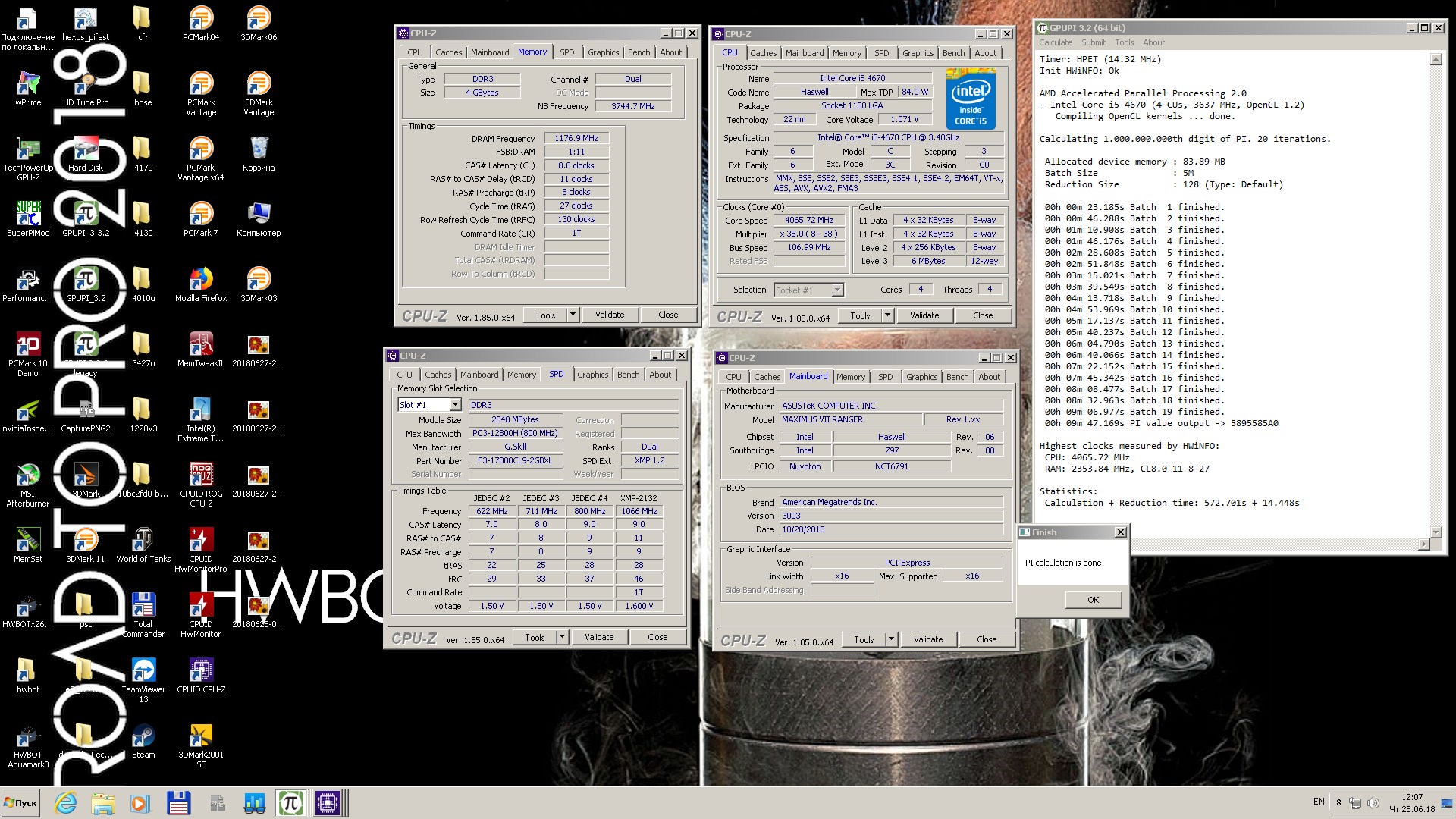Click GPUPI scrollbar up arrow
This screenshot has height=819, width=1456.
(1436, 59)
